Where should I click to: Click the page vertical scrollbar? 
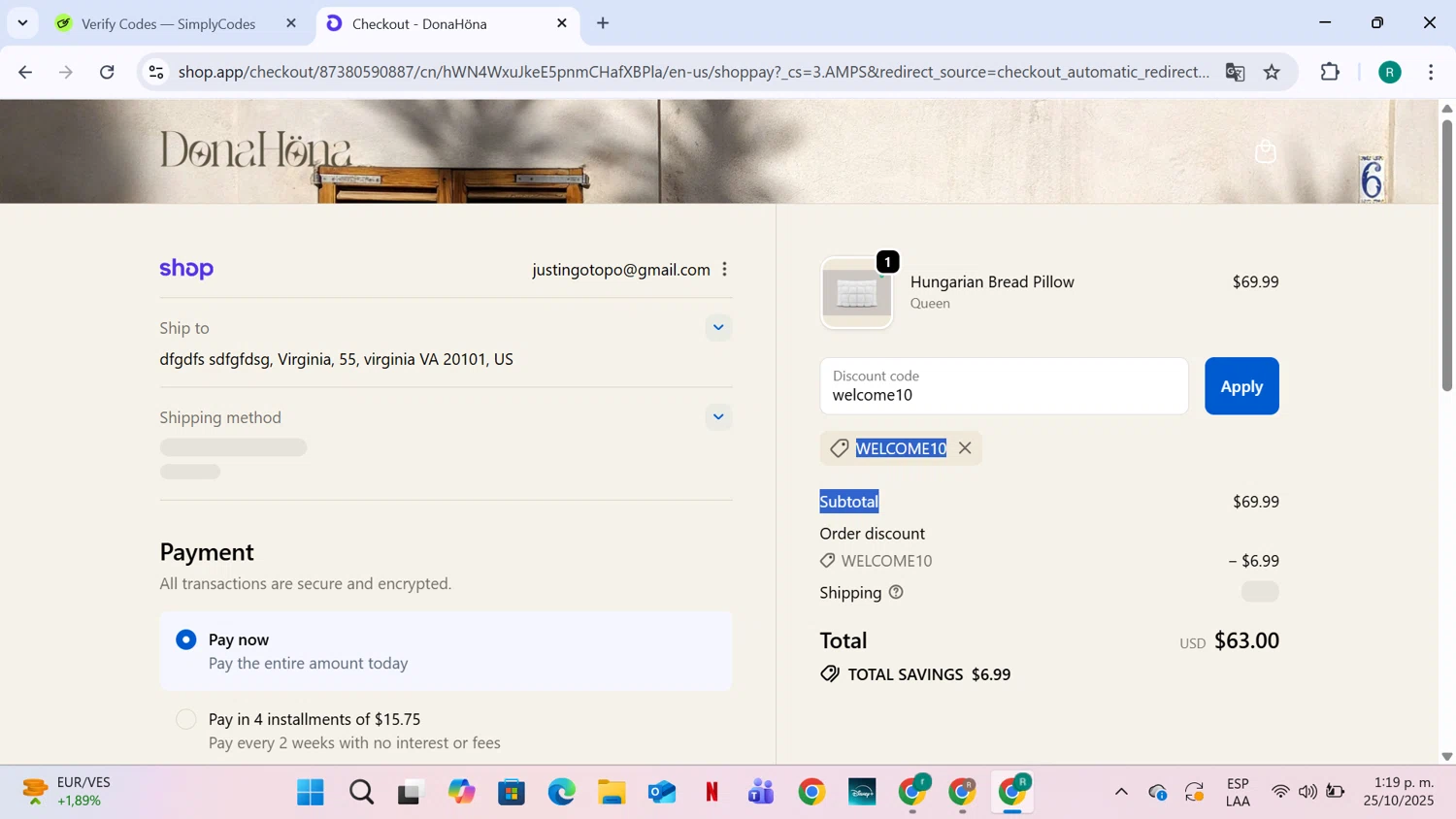[x=1446, y=256]
